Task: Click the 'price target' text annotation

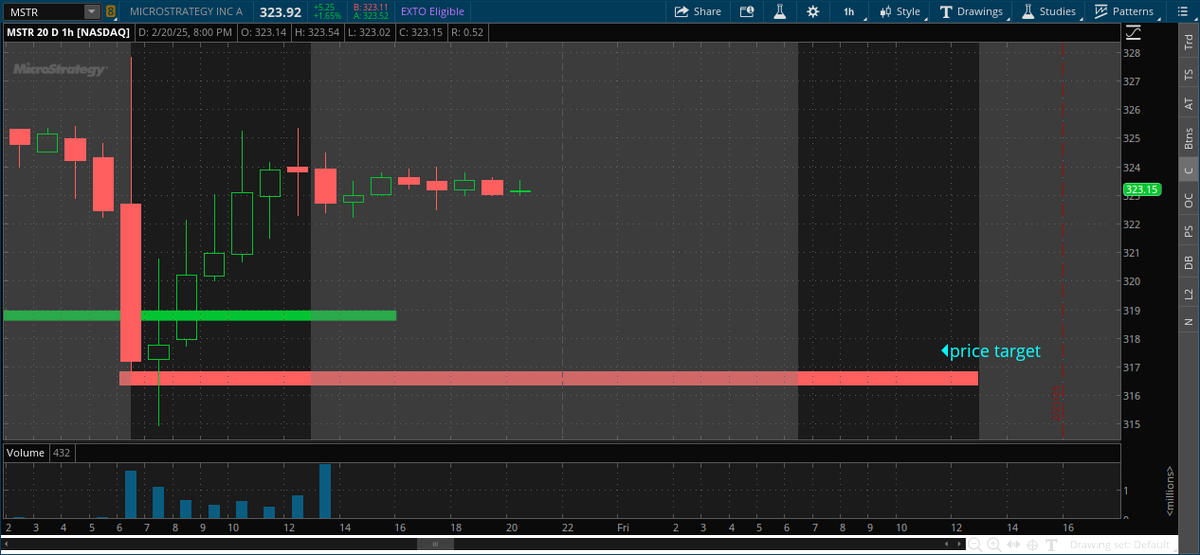Action: 995,351
